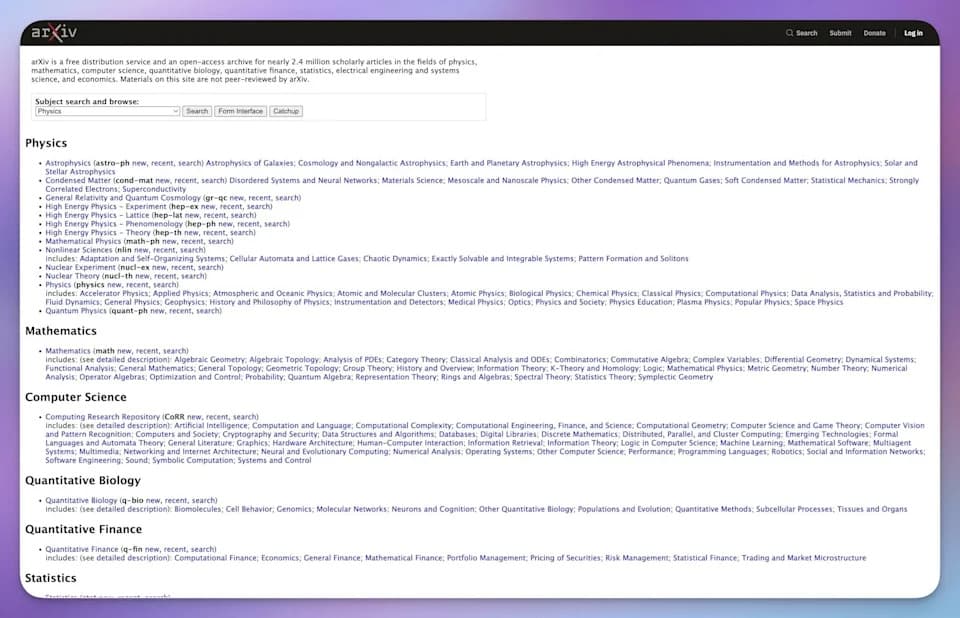The height and width of the screenshot is (618, 960).
Task: Open the Mathematics (math) archive link
Action: tap(68, 351)
